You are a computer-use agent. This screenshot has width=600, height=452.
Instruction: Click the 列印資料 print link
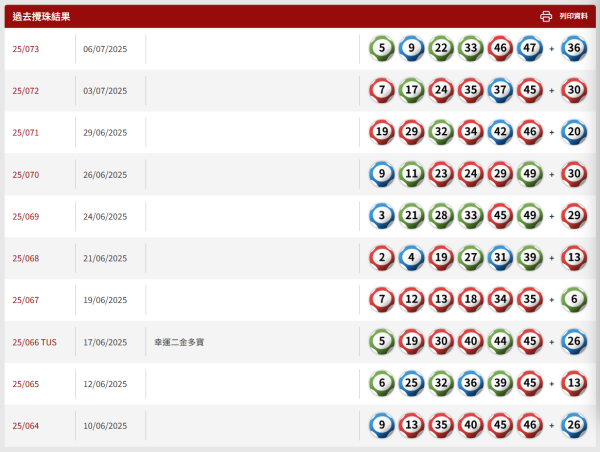point(573,16)
